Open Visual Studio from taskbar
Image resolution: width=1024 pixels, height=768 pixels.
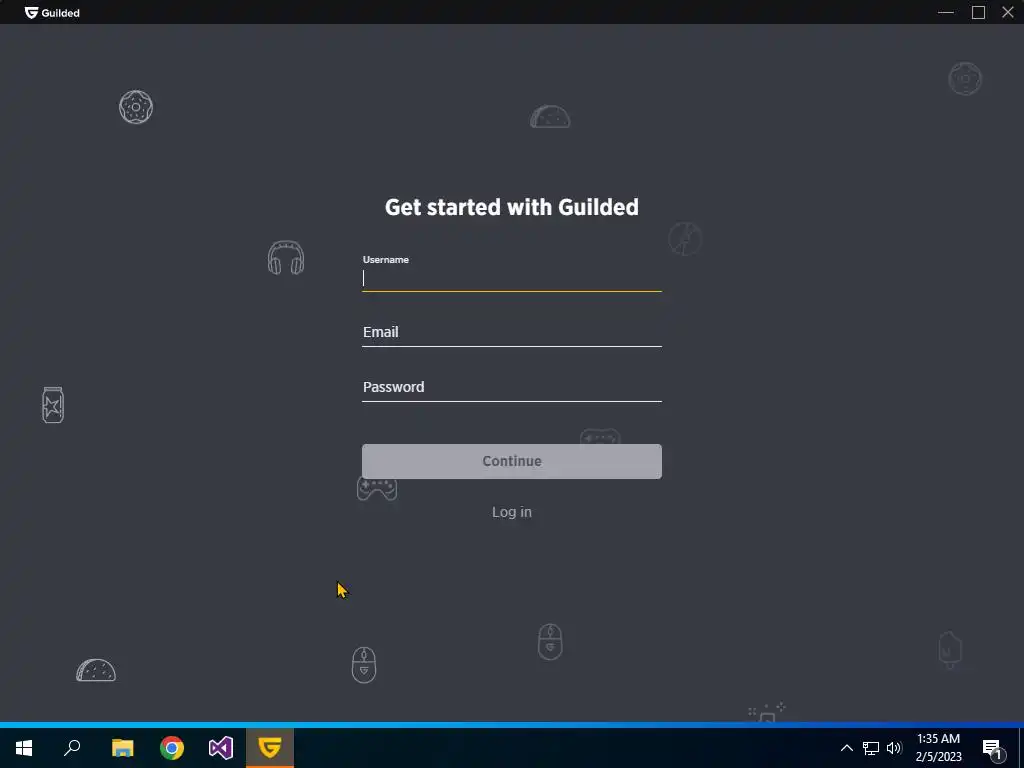click(x=221, y=748)
